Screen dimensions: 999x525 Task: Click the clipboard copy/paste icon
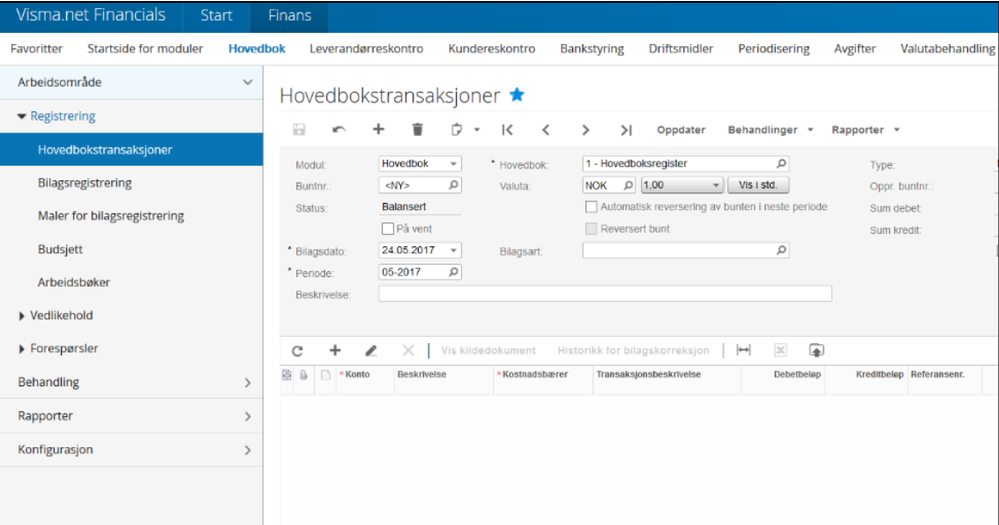[456, 129]
